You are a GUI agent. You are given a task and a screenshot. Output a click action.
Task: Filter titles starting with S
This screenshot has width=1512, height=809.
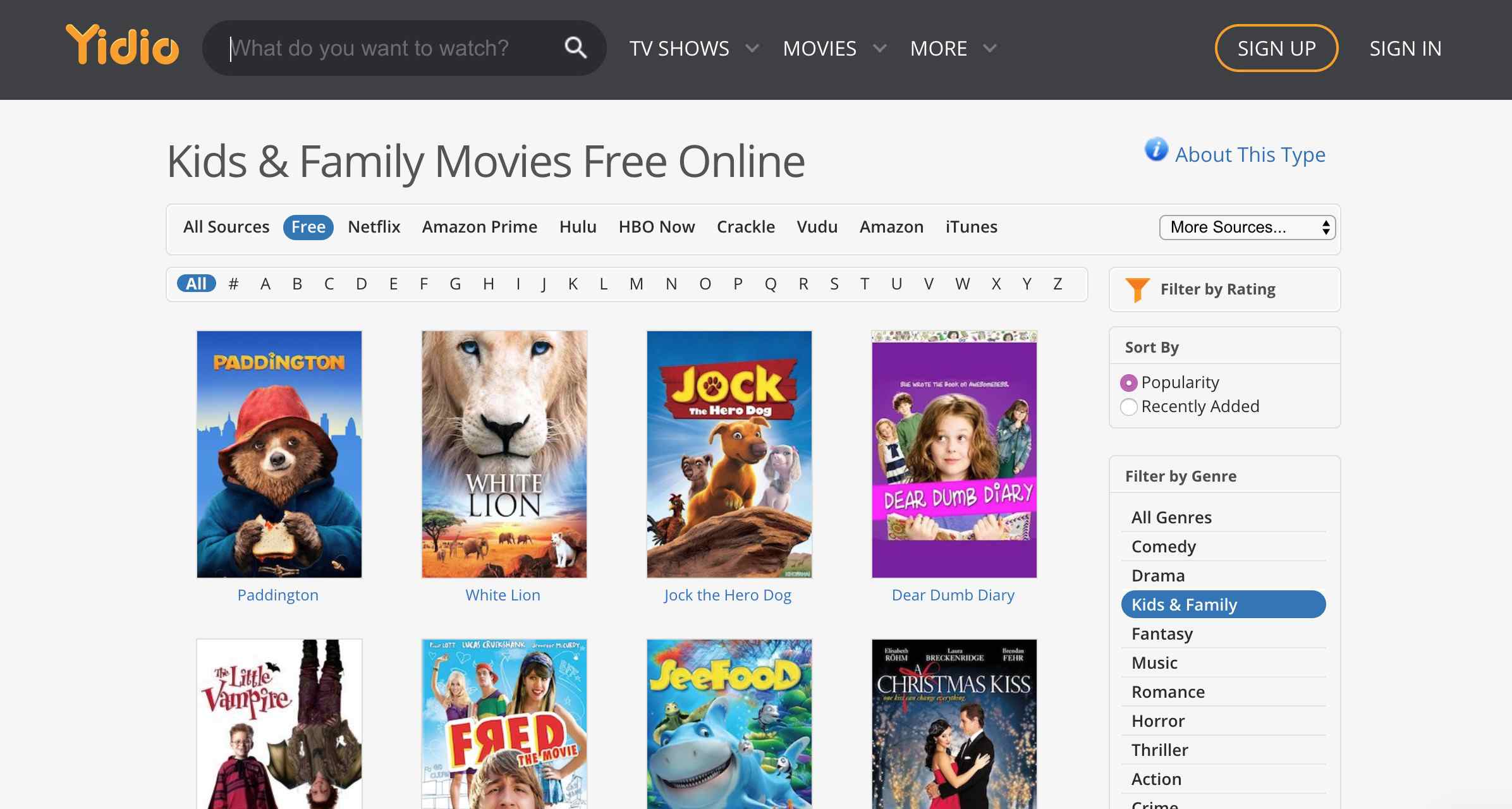click(834, 284)
